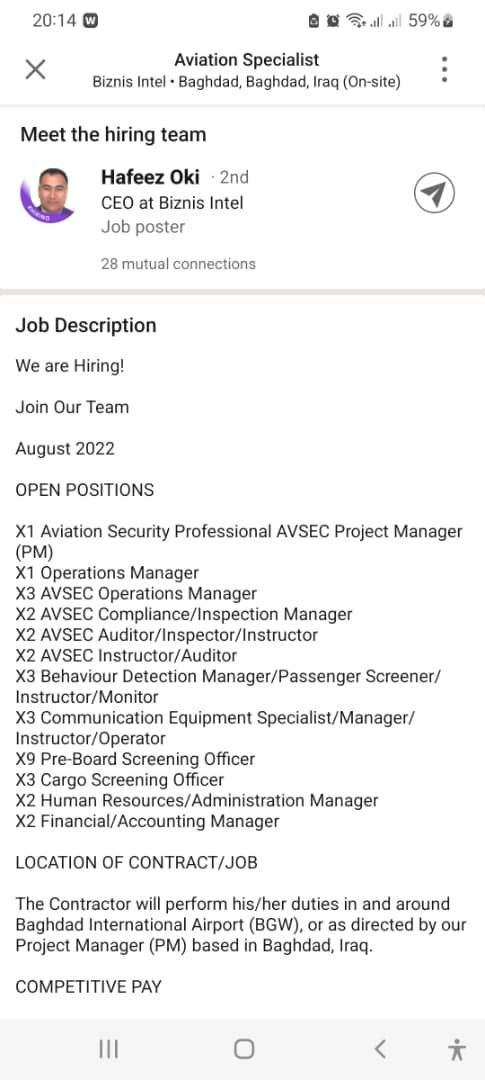Tap the W notification icon in status bar
This screenshot has width=485, height=1080.
point(90,21)
